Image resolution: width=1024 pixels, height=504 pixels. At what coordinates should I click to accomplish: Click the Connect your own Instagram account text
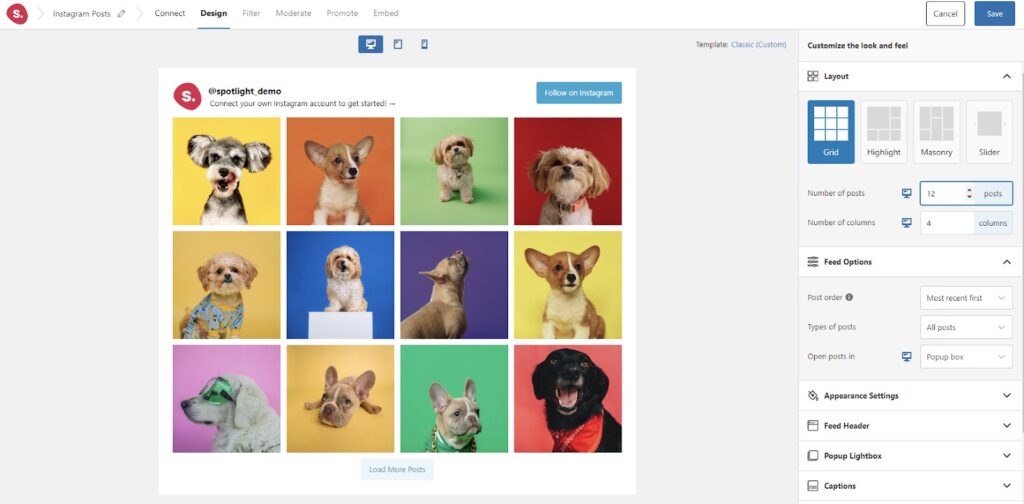[x=302, y=104]
